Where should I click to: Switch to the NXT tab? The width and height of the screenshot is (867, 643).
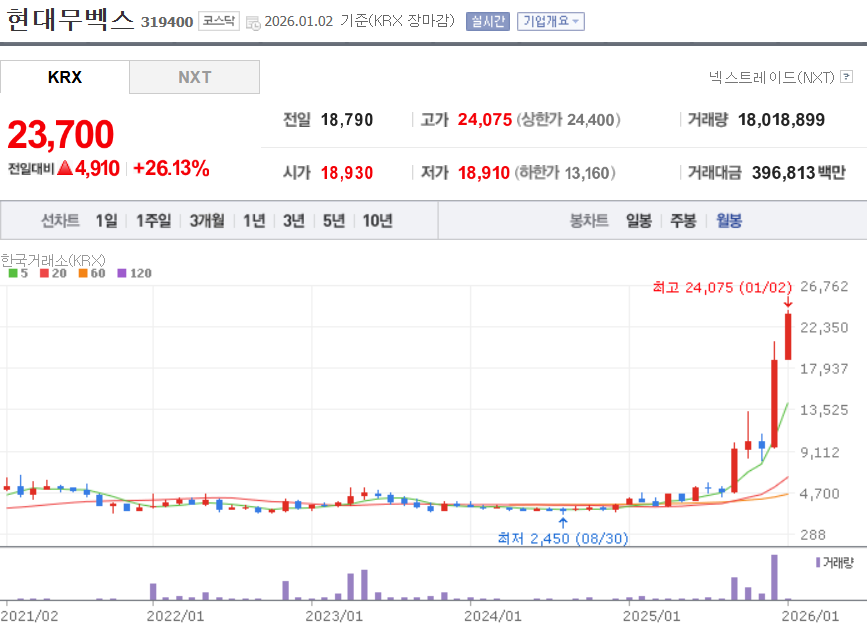point(195,77)
